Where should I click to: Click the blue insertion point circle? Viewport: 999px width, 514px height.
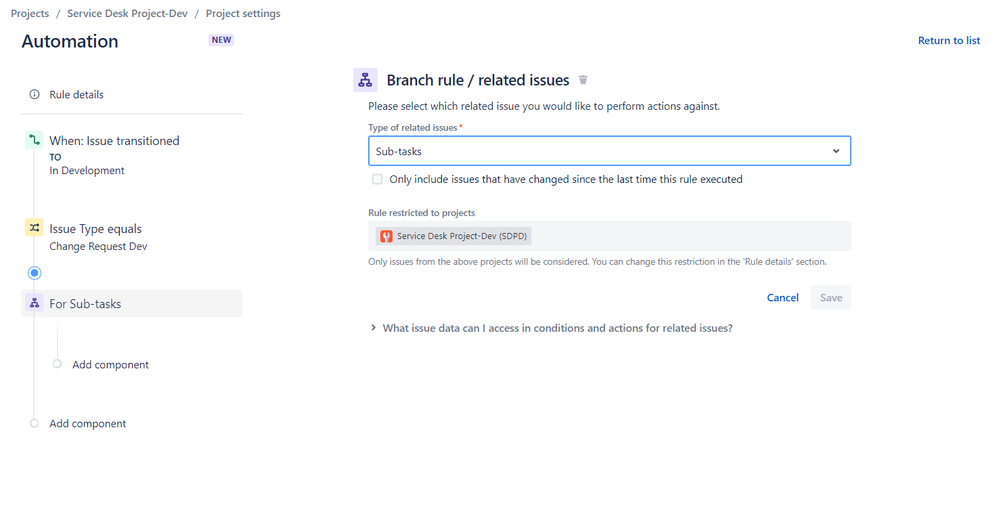(34, 273)
